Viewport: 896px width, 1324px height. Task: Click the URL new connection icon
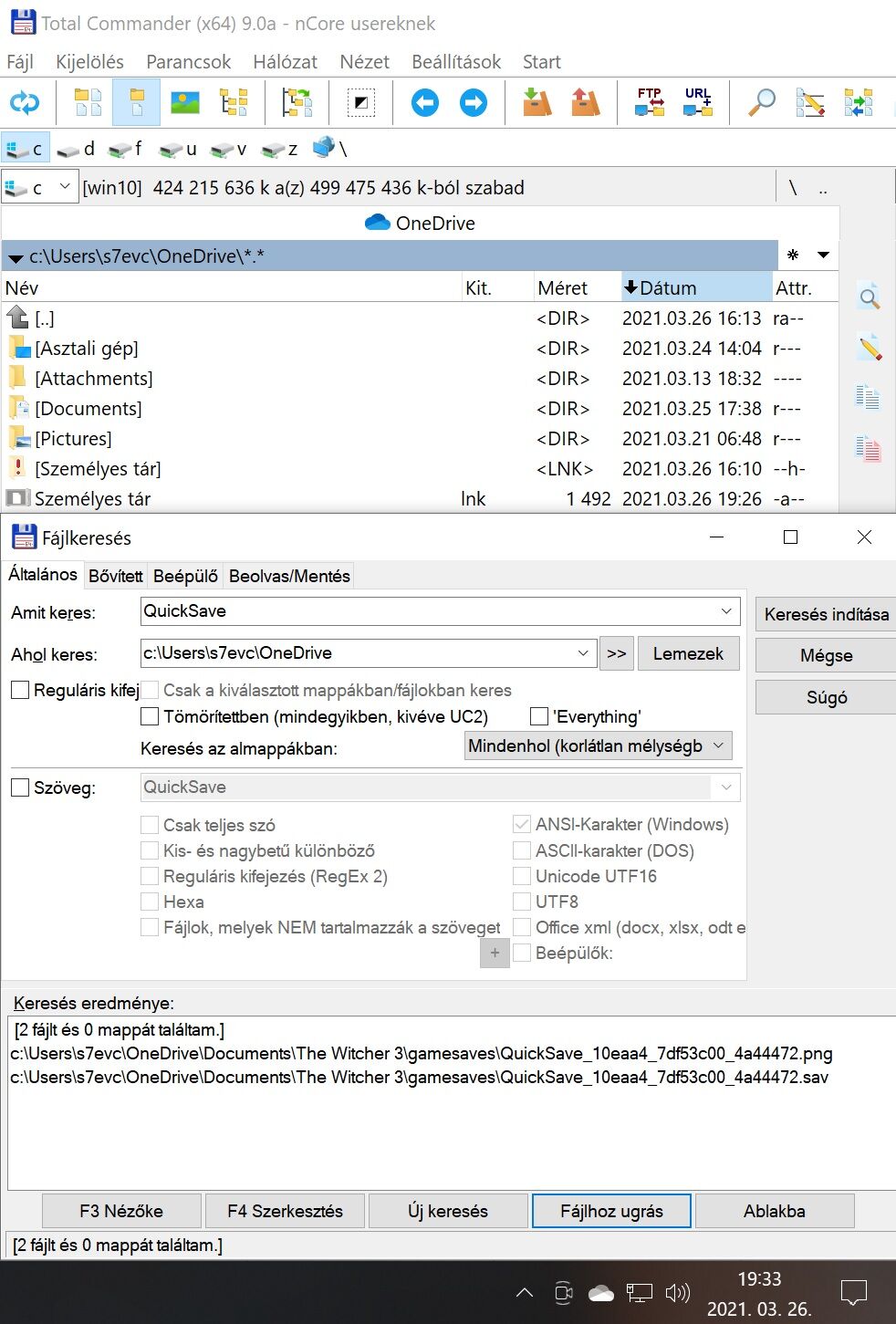(698, 102)
